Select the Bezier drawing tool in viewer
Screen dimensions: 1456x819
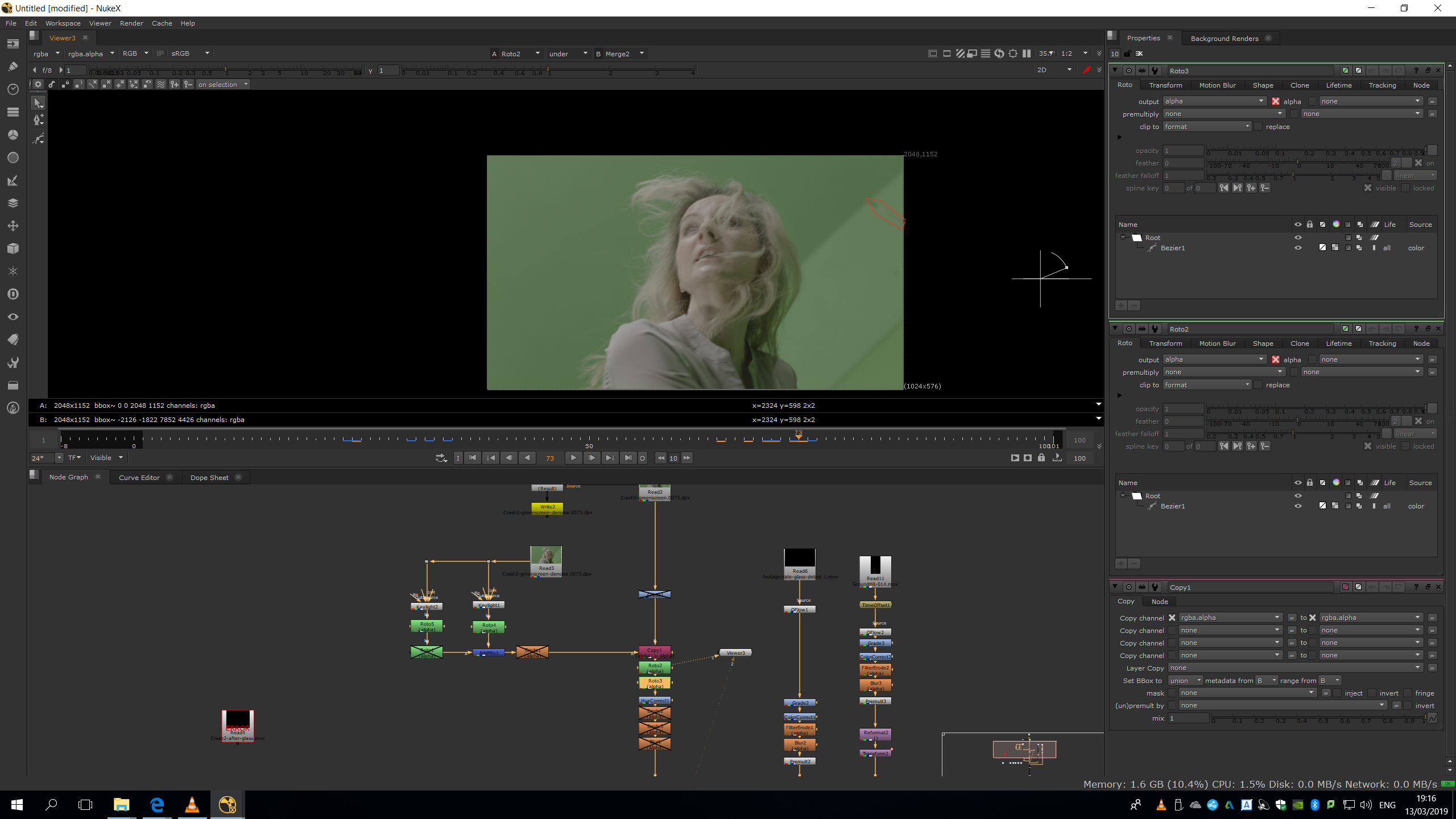point(38,138)
